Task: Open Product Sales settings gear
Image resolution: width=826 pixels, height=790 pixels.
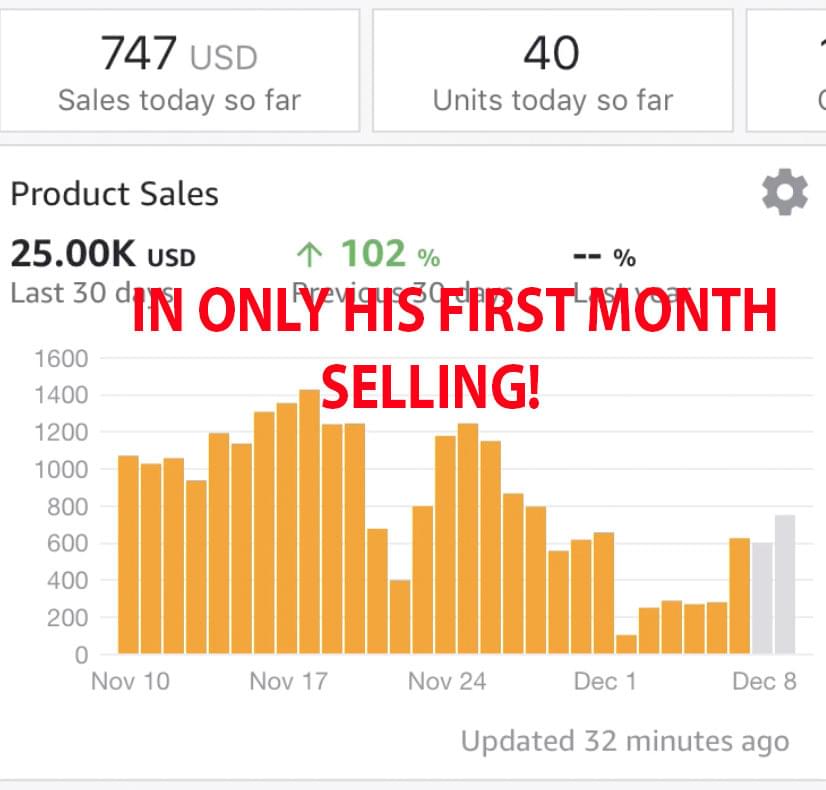Action: coord(784,192)
